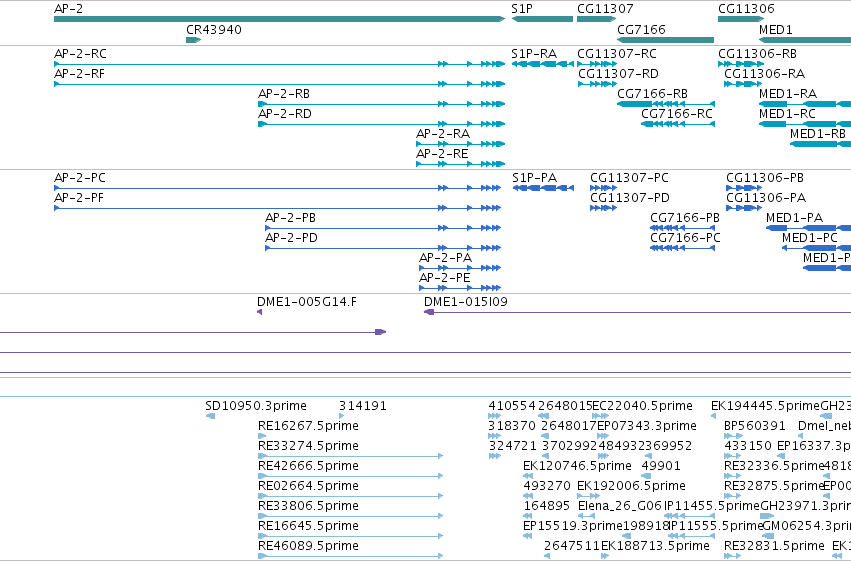Click the CG7166-PB protein label

click(685, 218)
